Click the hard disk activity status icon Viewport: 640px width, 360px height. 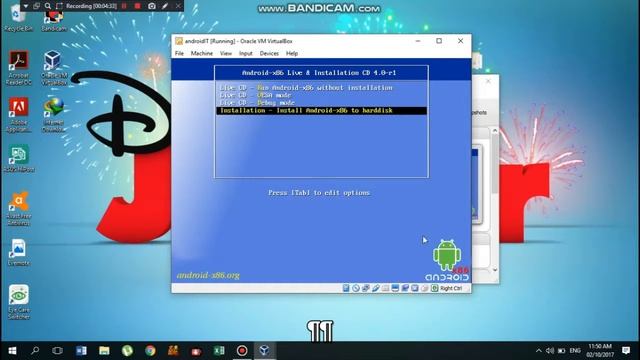pos(346,288)
